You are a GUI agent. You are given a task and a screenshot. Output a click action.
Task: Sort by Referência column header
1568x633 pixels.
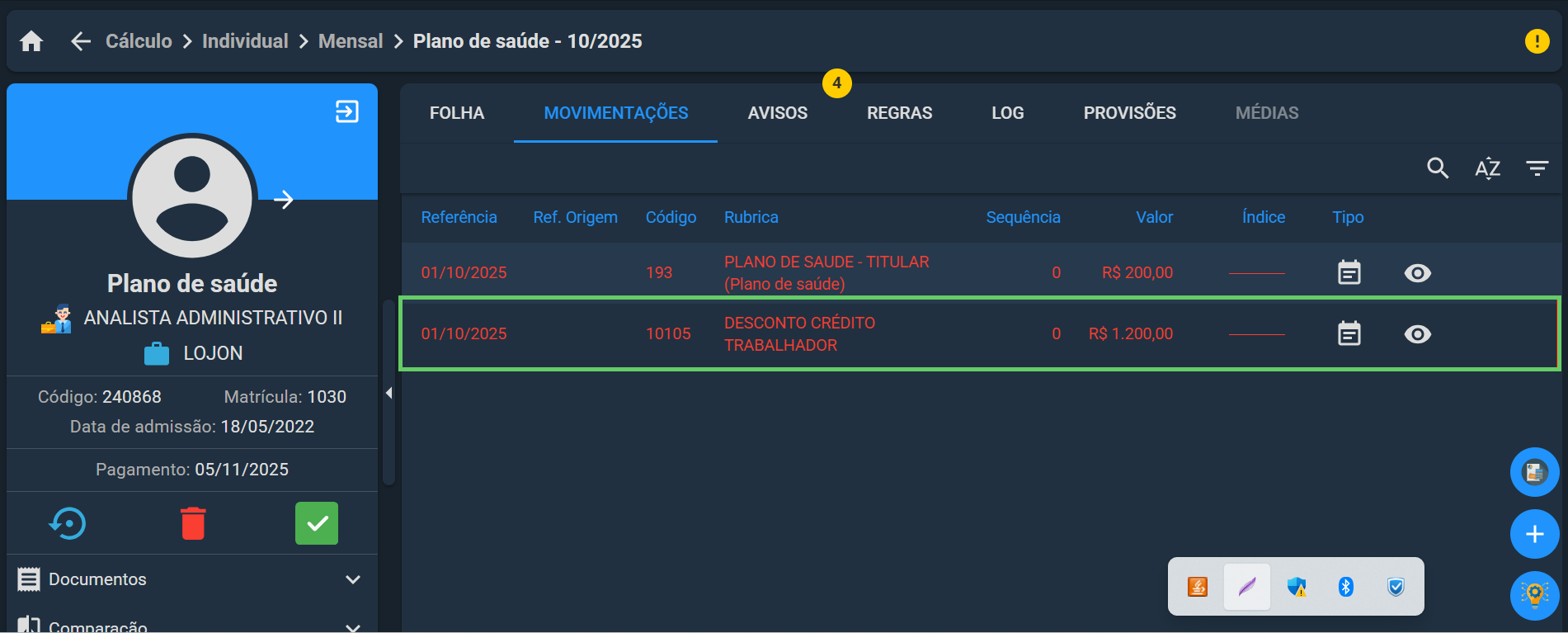459,217
